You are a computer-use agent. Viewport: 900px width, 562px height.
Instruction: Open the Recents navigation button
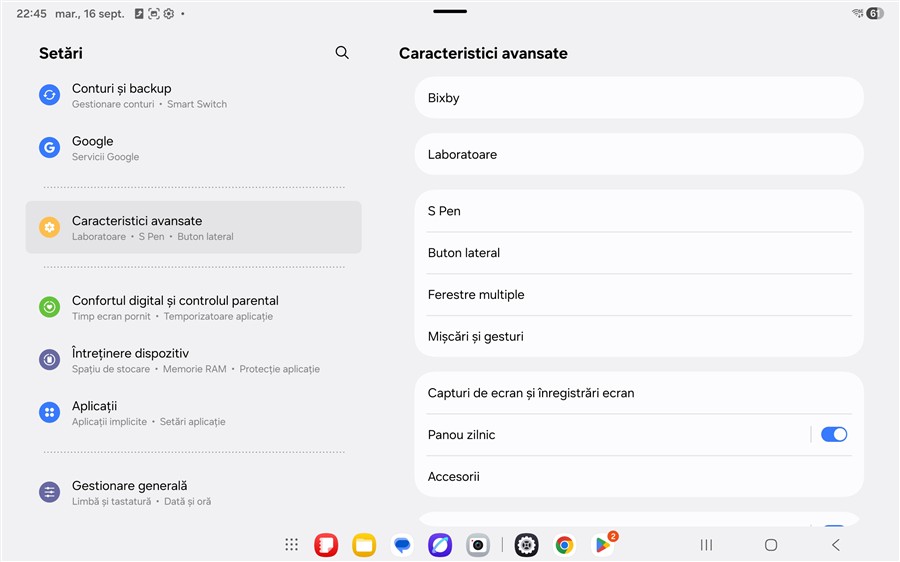(x=706, y=545)
